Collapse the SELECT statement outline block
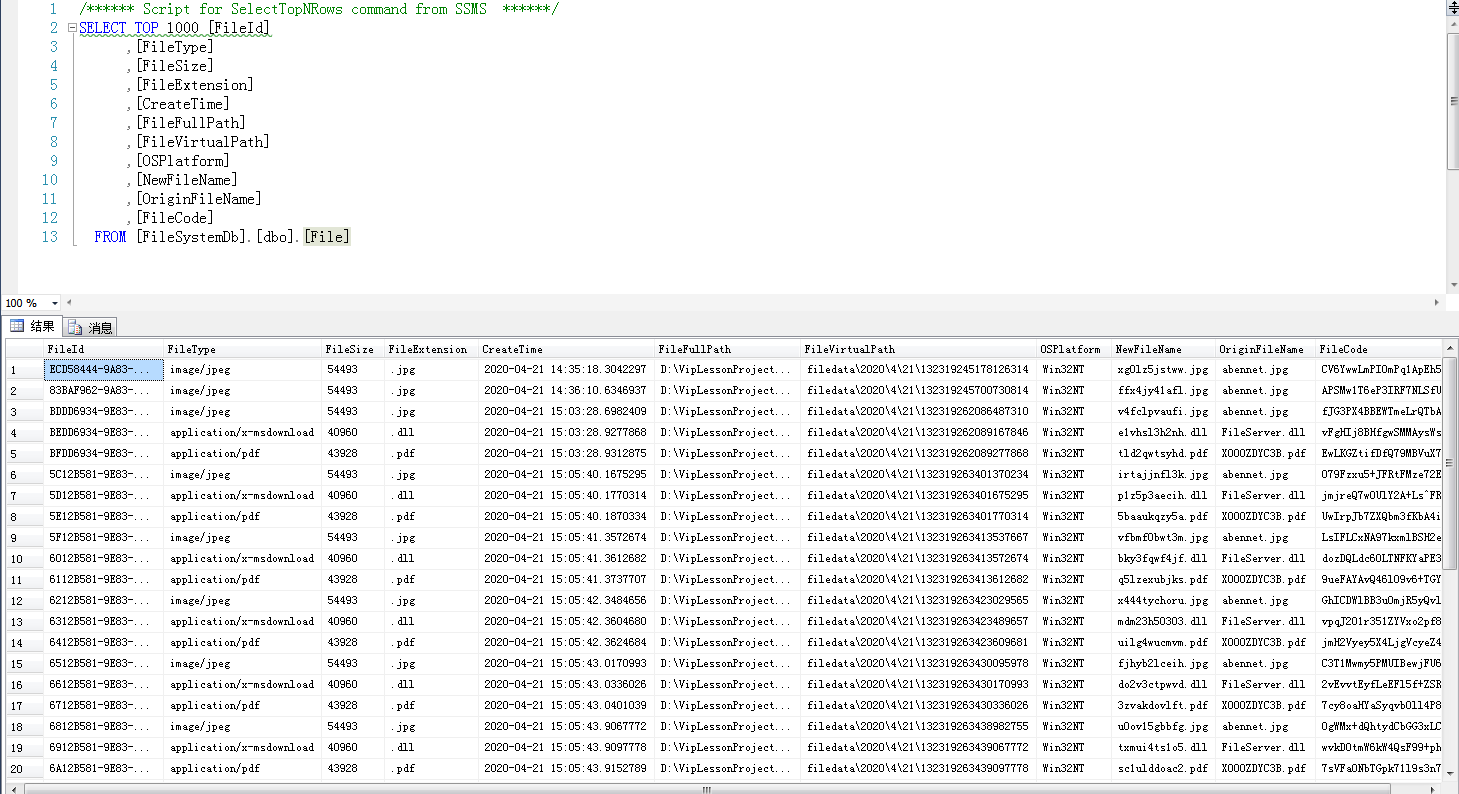1459x794 pixels. [x=72, y=28]
